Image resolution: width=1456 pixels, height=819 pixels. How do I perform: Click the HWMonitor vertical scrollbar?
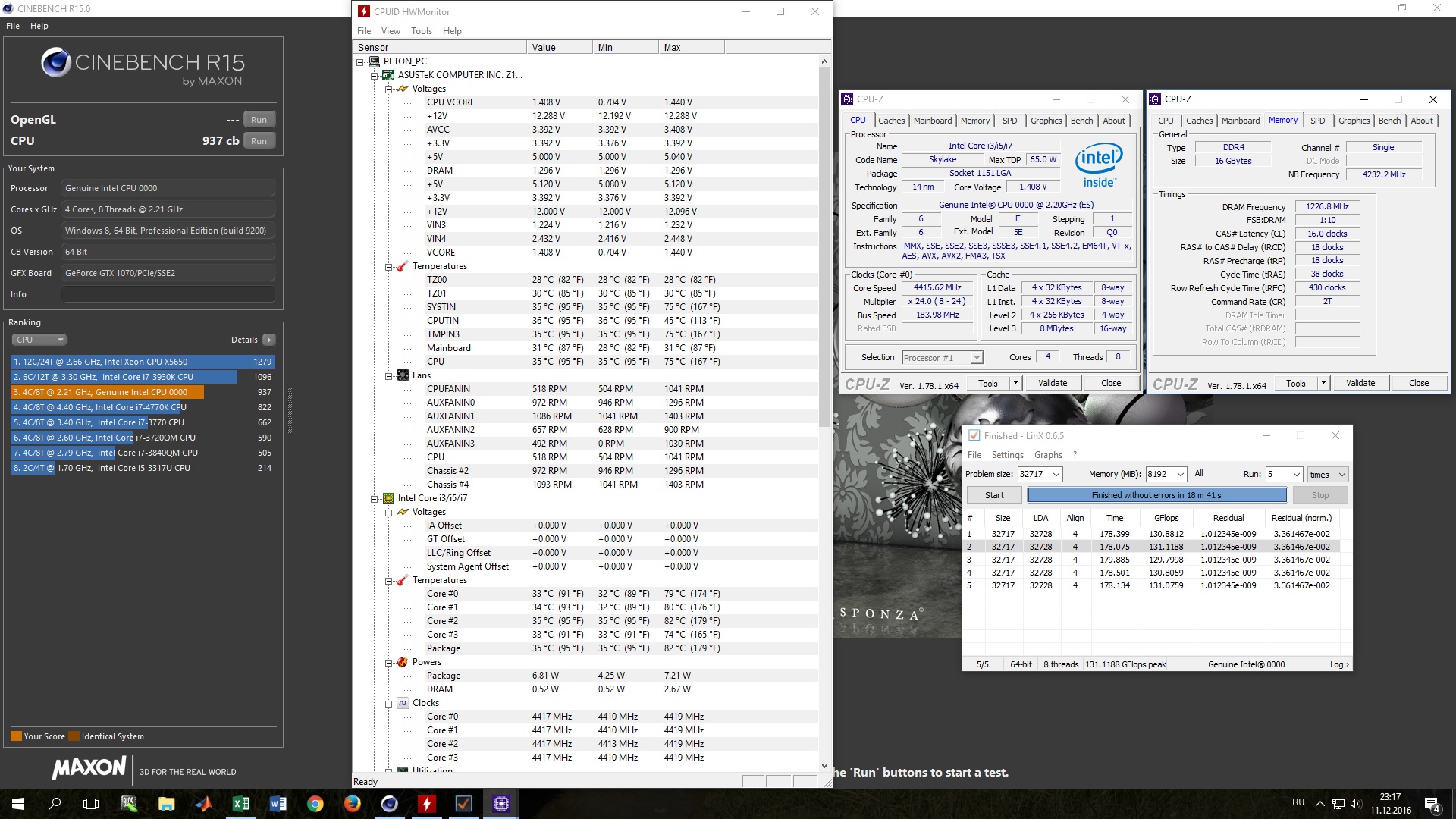pyautogui.click(x=824, y=246)
